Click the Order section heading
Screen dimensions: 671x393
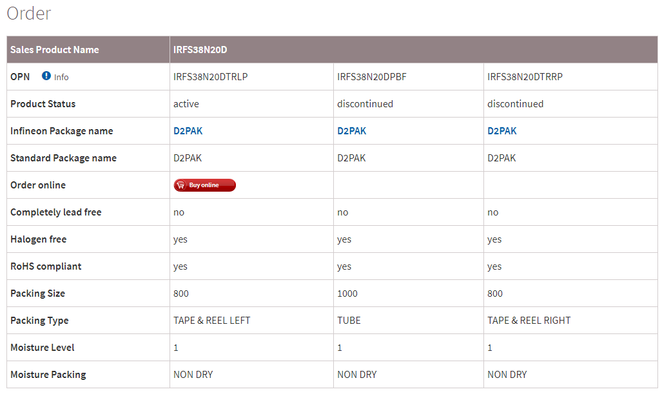coord(29,14)
